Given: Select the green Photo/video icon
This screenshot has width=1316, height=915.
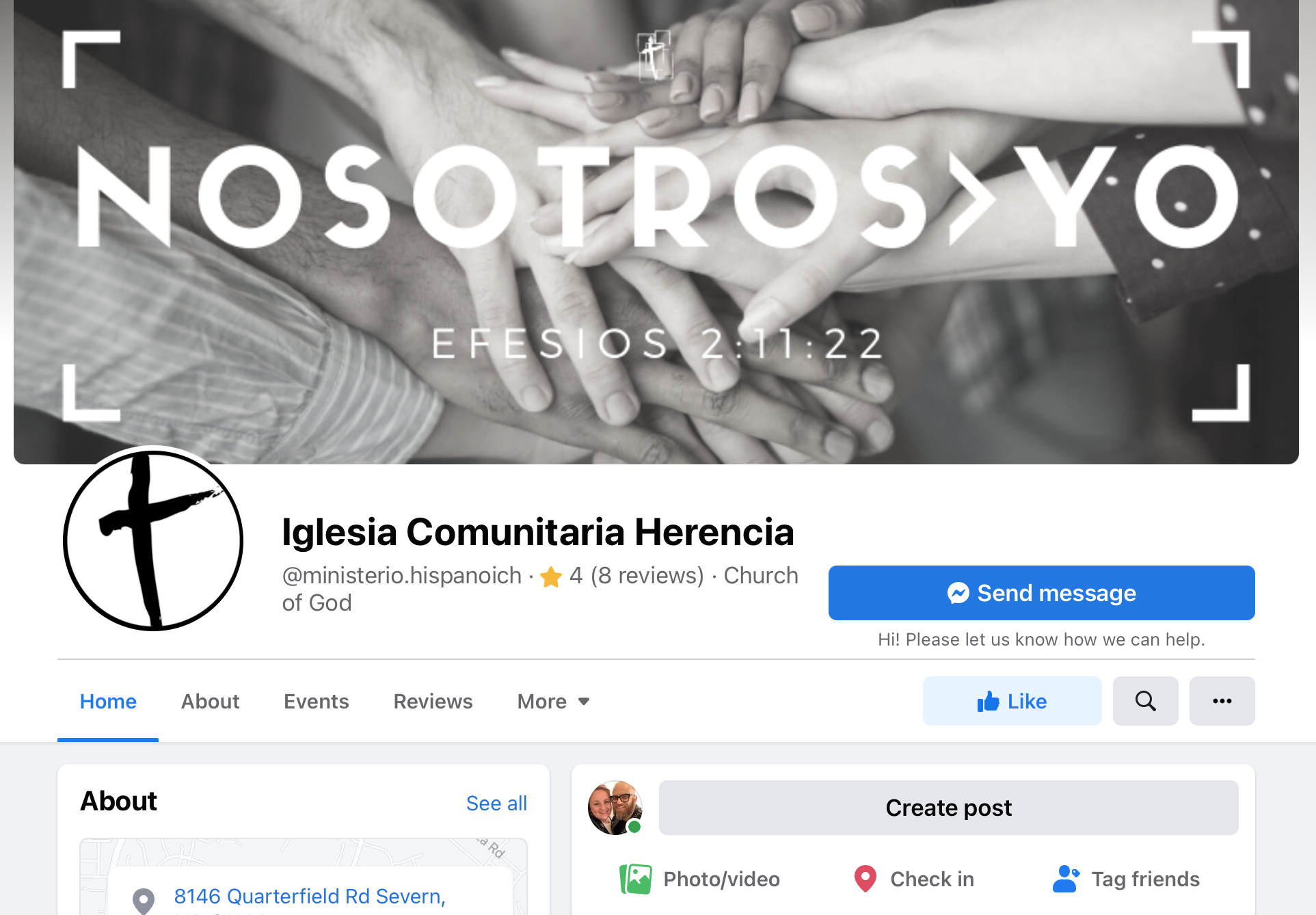Looking at the screenshot, I should (635, 879).
